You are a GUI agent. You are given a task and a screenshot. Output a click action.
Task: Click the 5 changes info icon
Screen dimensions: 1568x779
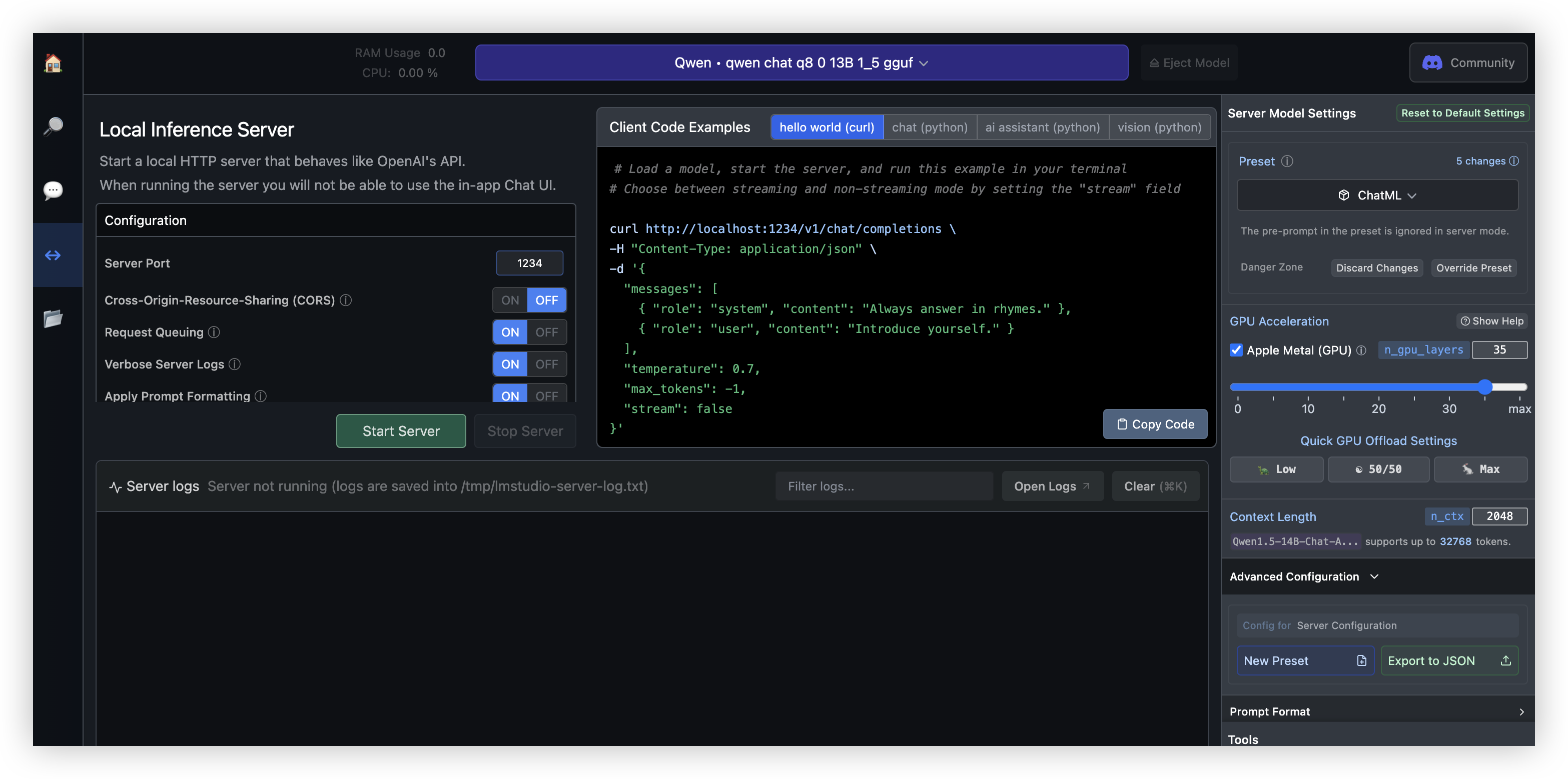tap(1514, 160)
